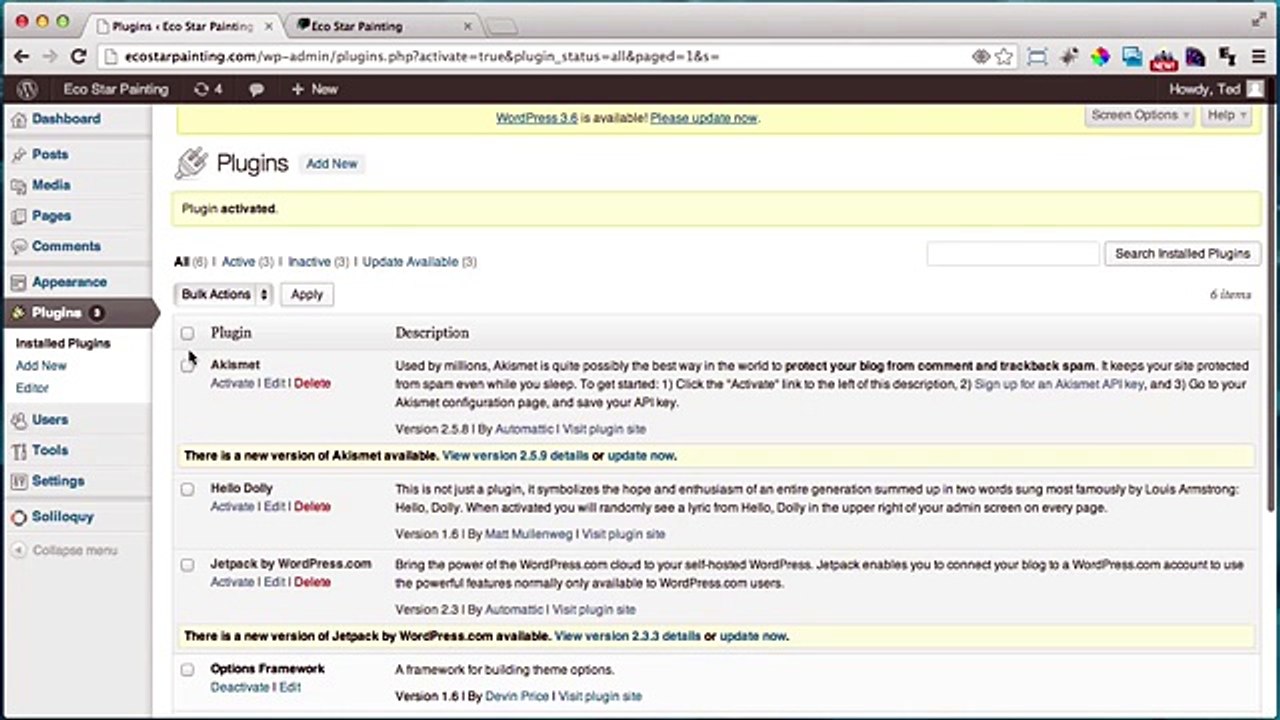Open Sign up for an Akismet API key
Screen dimensions: 1280x720
click(1059, 384)
